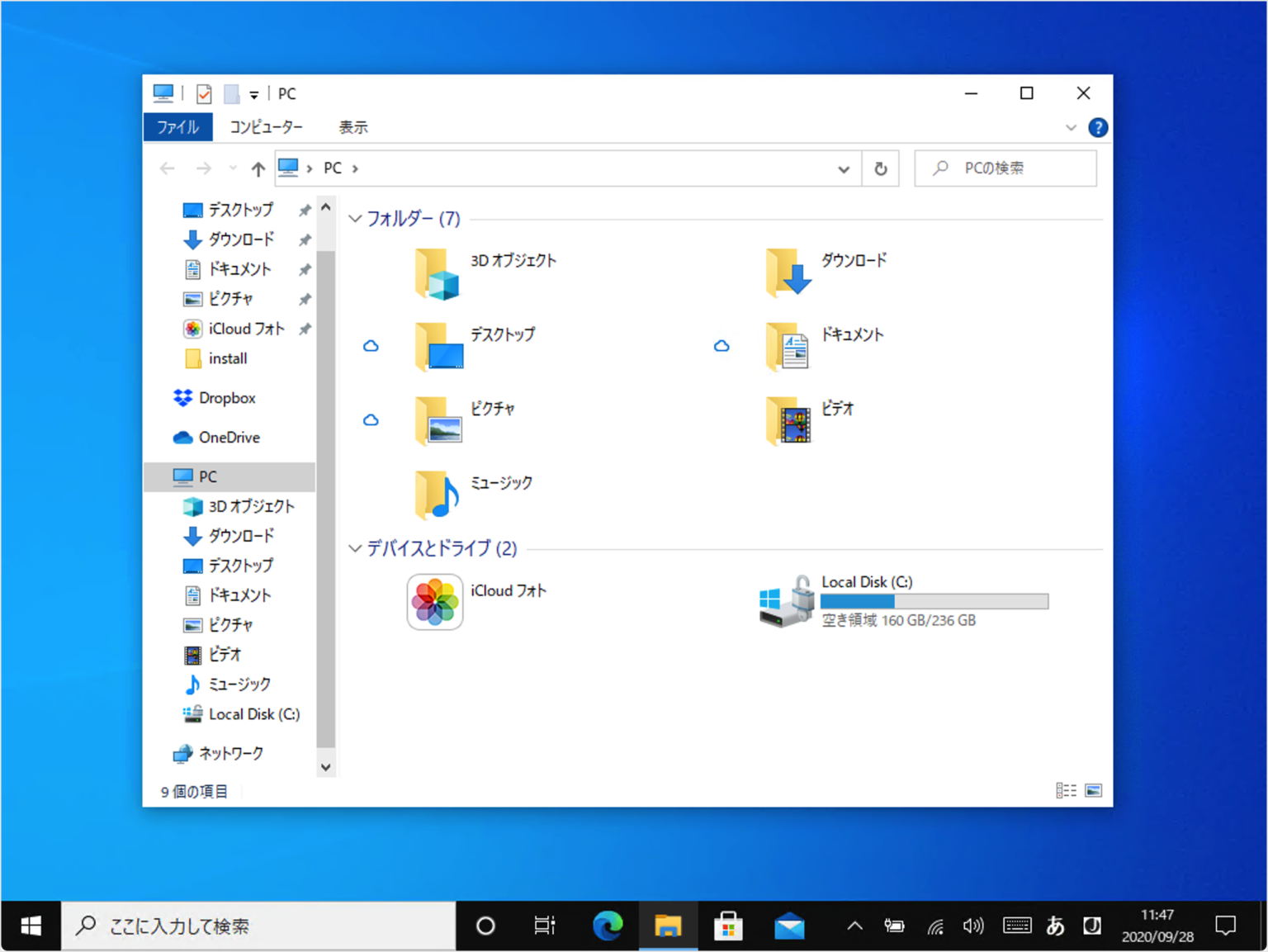
Task: Click the Local Disk (C:) capacity bar
Action: point(934,601)
